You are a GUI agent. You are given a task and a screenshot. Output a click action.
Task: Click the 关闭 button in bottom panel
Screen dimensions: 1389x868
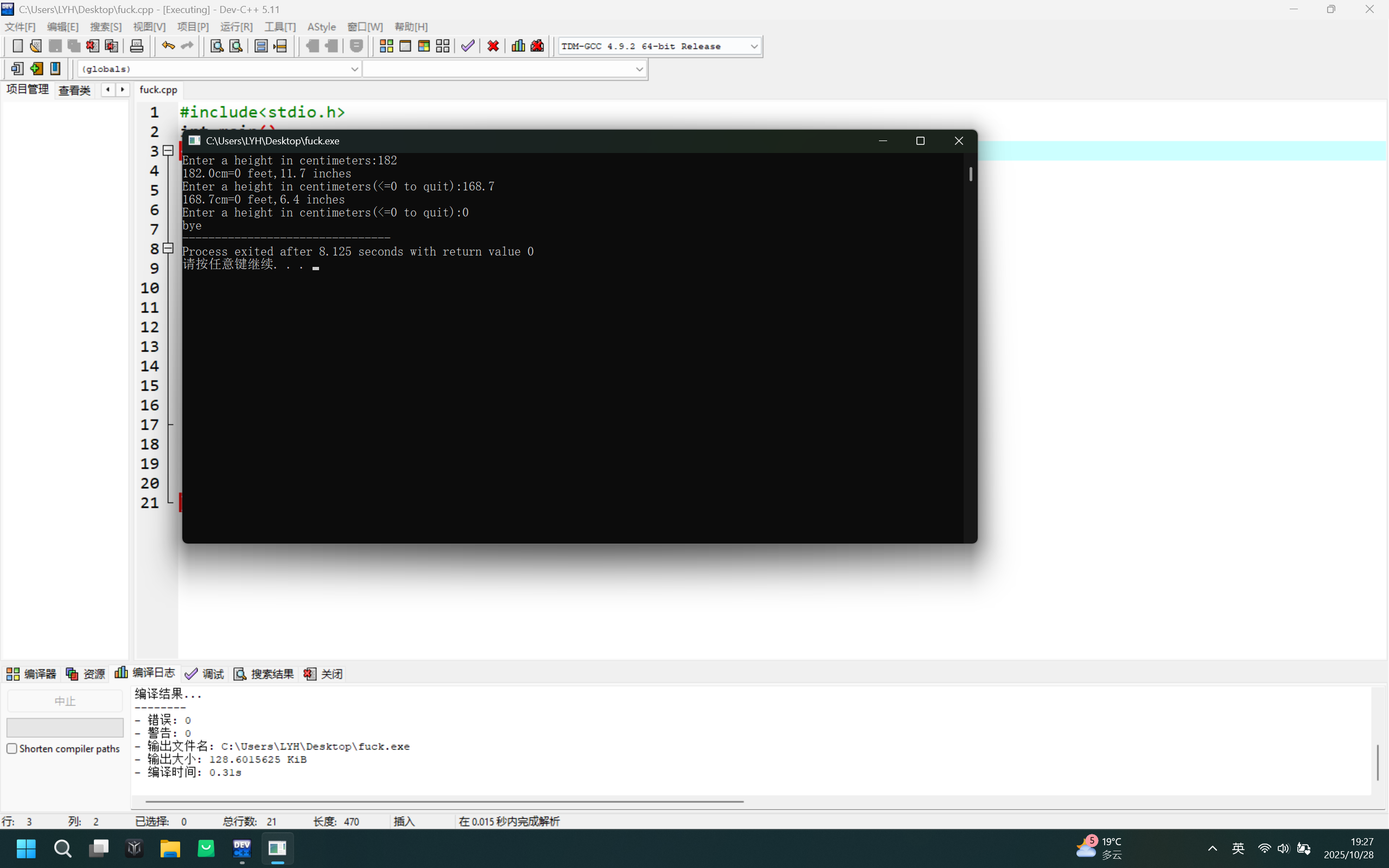tap(324, 674)
